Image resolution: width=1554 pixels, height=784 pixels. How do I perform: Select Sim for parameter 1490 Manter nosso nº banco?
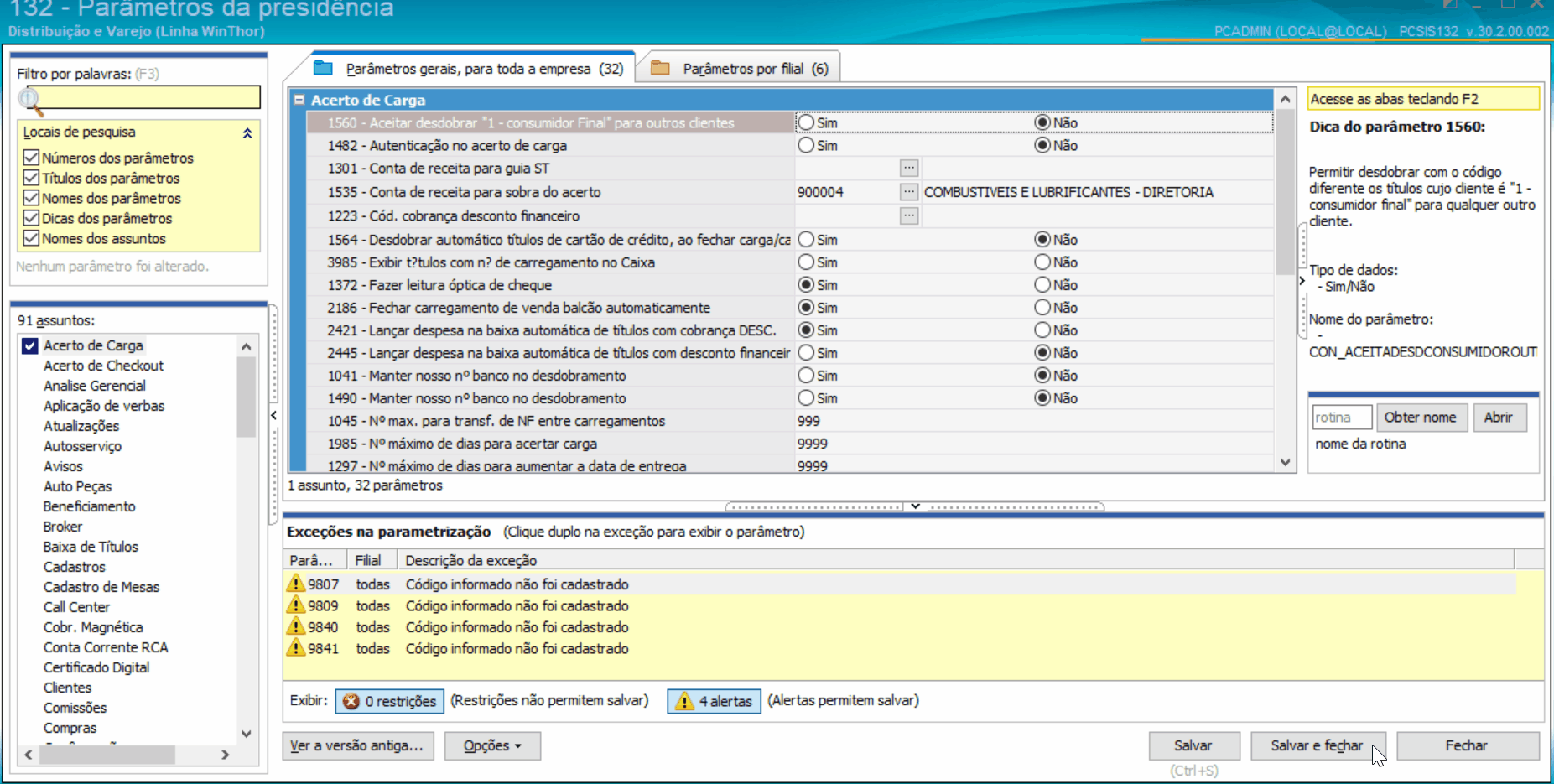806,398
